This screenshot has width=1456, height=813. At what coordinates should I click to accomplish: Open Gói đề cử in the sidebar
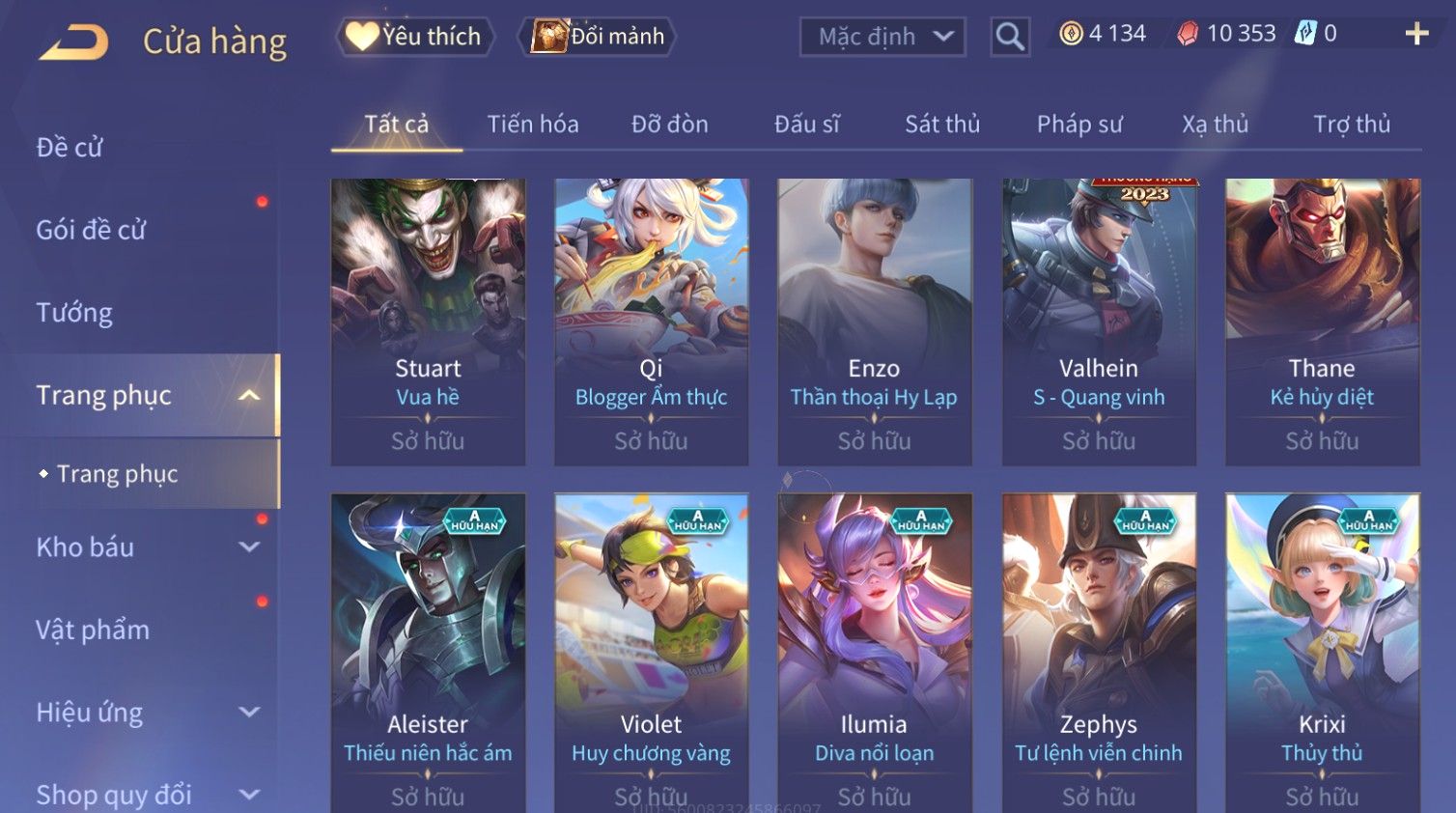[x=91, y=230]
